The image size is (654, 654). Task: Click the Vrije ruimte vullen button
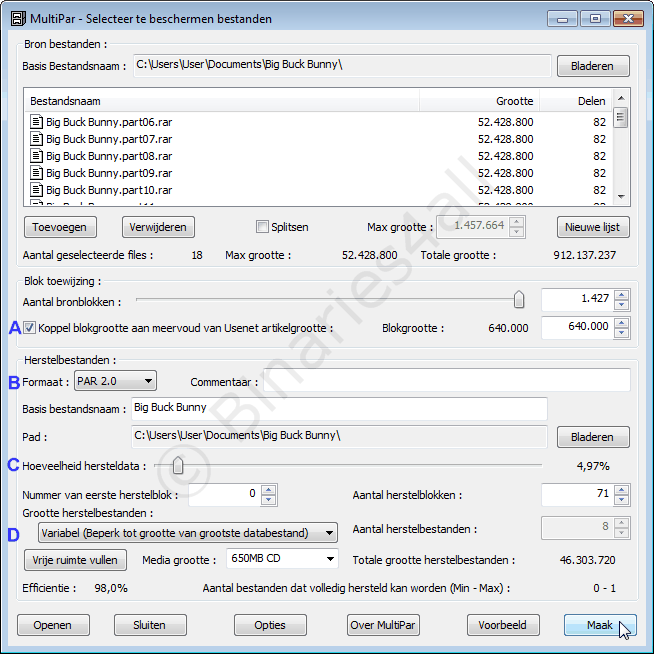(75, 560)
